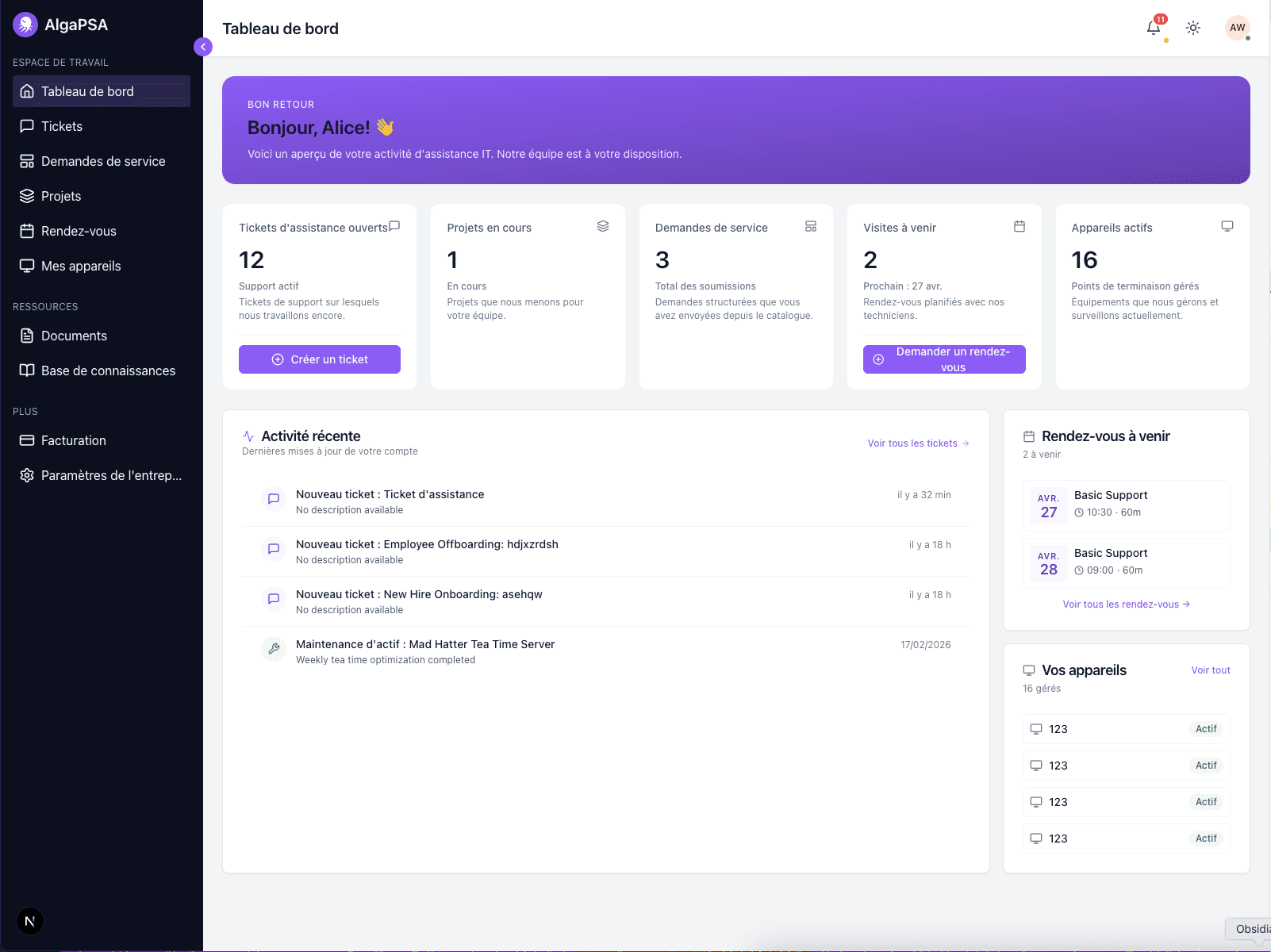Screen dimensions: 1271x952
Task: Click Voir tout in Vos appareils
Action: point(1211,670)
